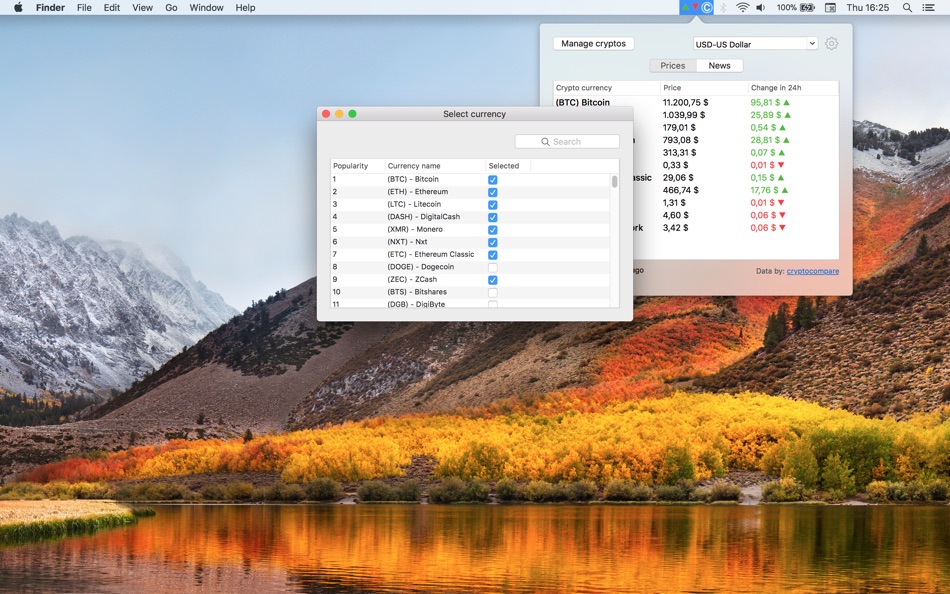
Task: Open the cryptocompare link
Action: (812, 271)
